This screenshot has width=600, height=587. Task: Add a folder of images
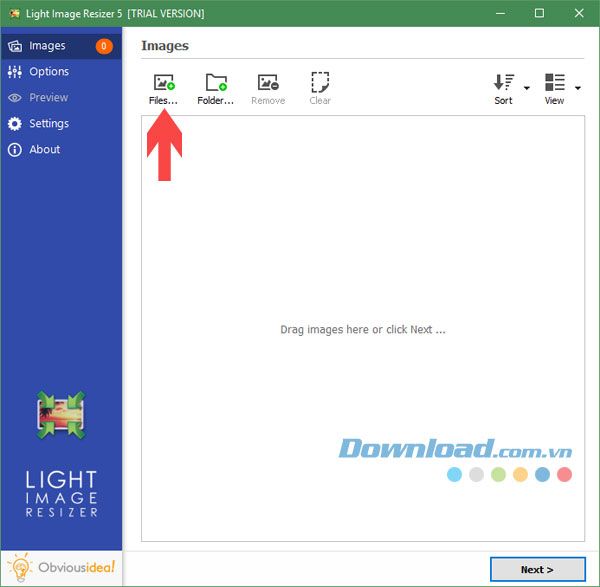[x=215, y=89]
